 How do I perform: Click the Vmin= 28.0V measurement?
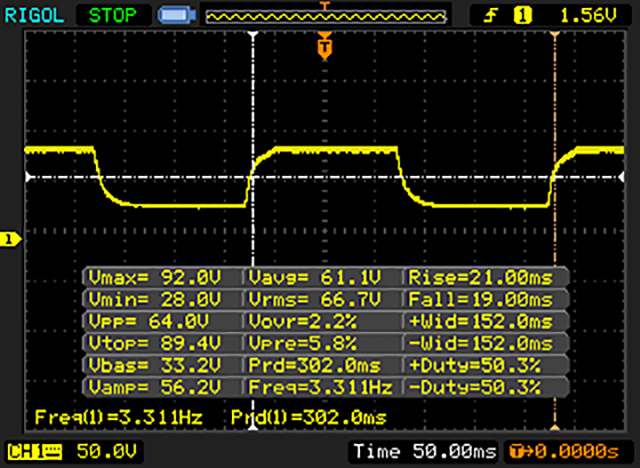[x=155, y=299]
